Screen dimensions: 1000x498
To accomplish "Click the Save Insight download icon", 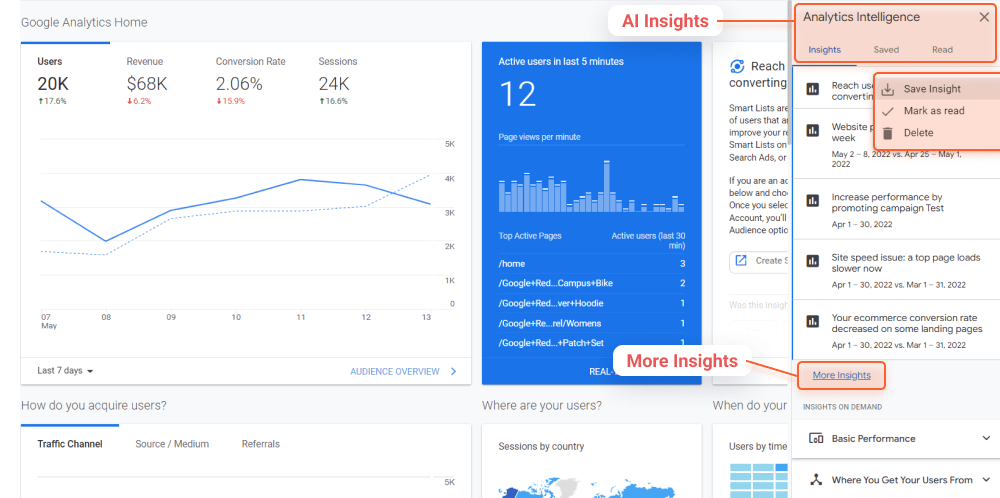I will coord(887,89).
